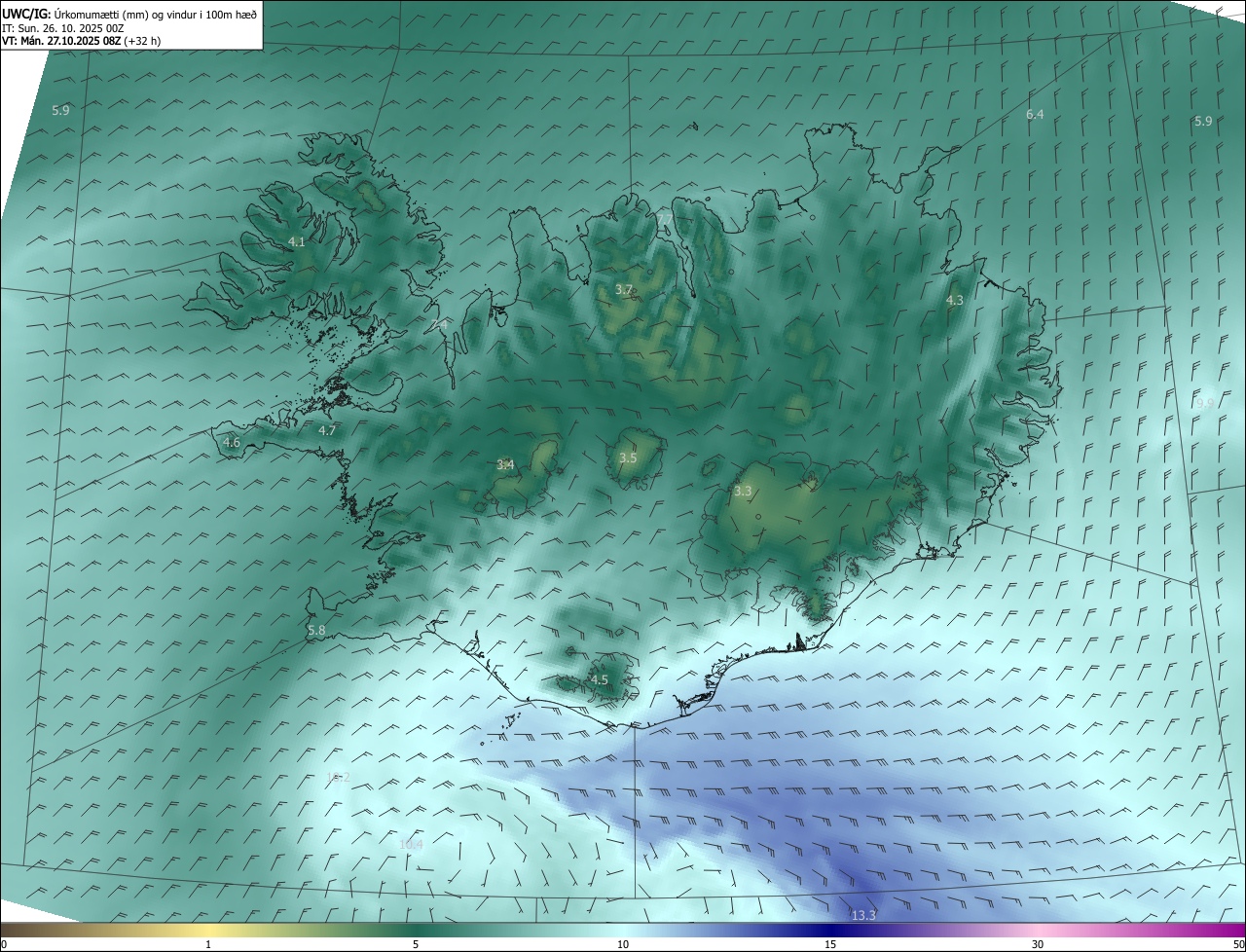Select the 4.7 value label on the map
1246x952 pixels.
(327, 430)
